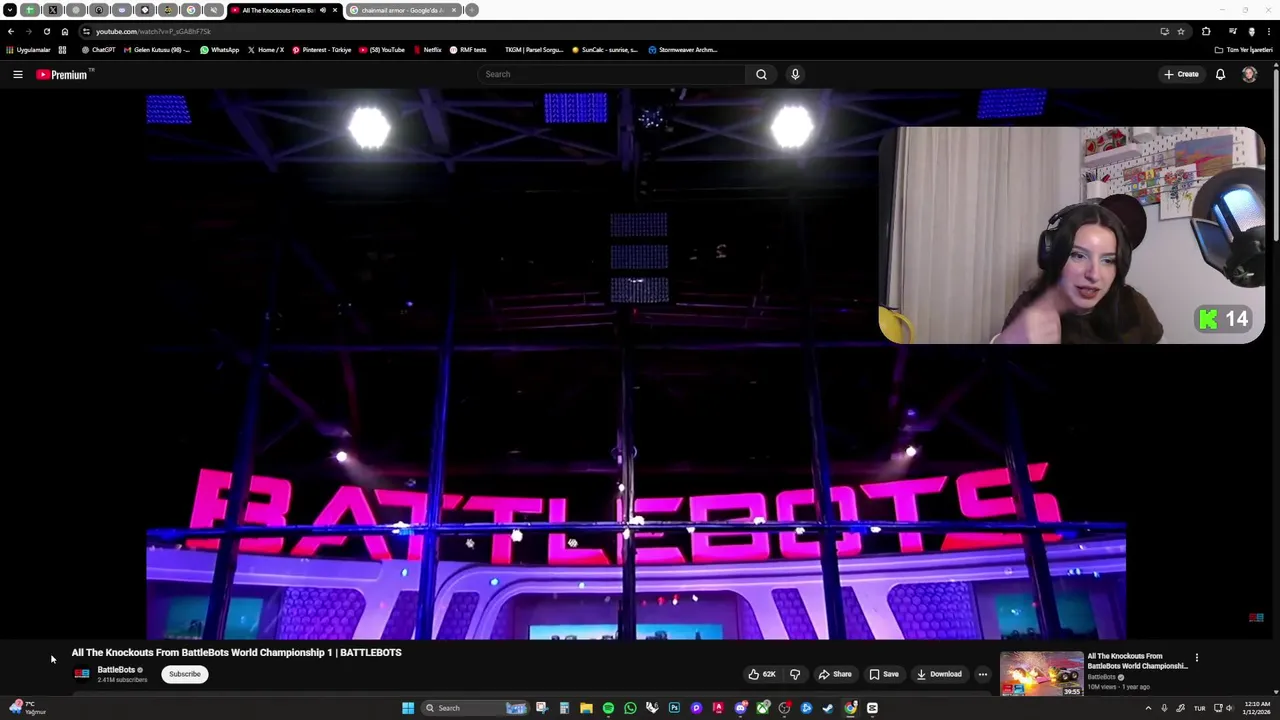The height and width of the screenshot is (720, 1280).
Task: Go back in browser history
Action: point(11,31)
